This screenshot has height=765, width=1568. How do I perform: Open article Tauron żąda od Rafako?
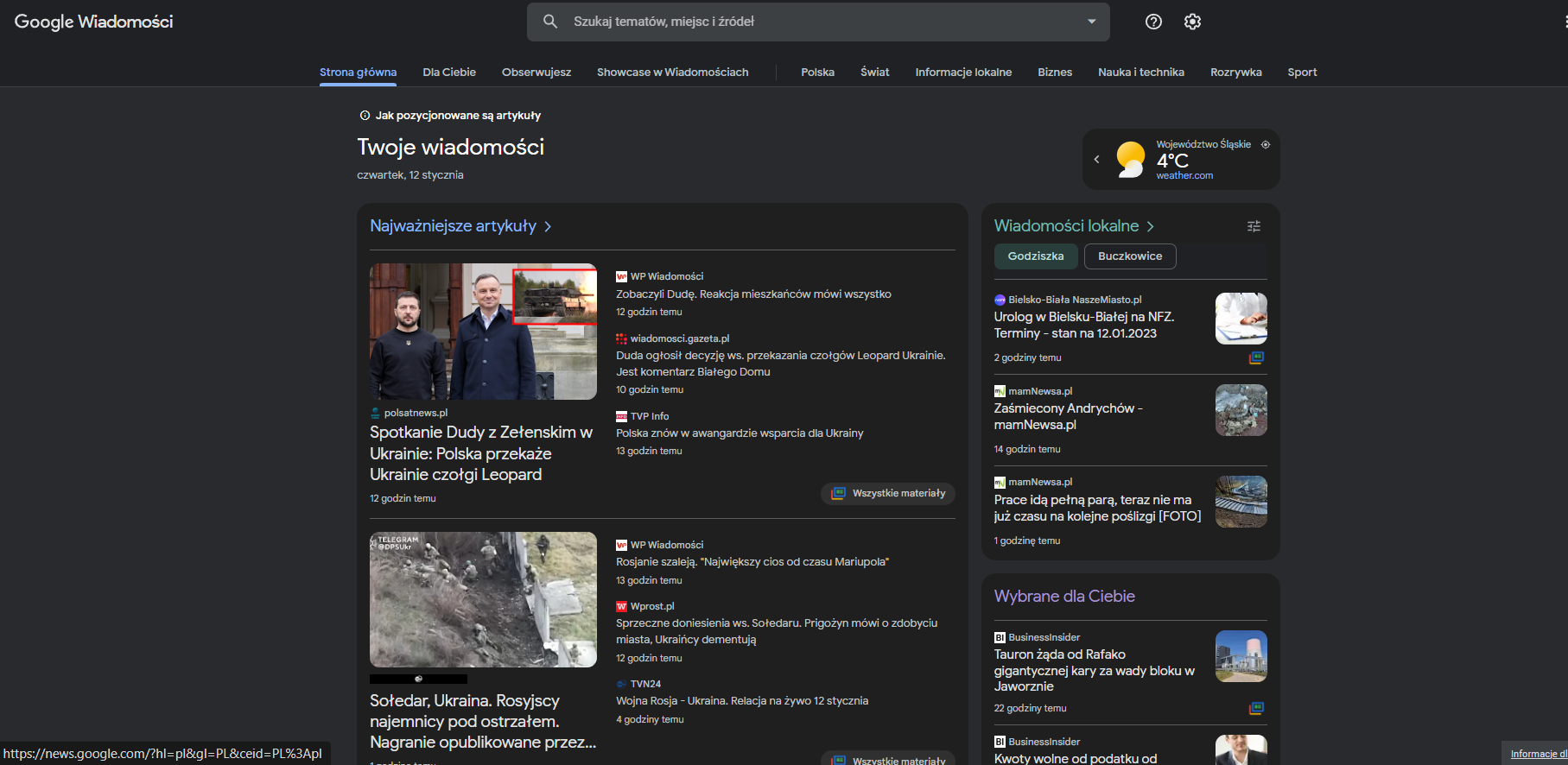point(1095,671)
